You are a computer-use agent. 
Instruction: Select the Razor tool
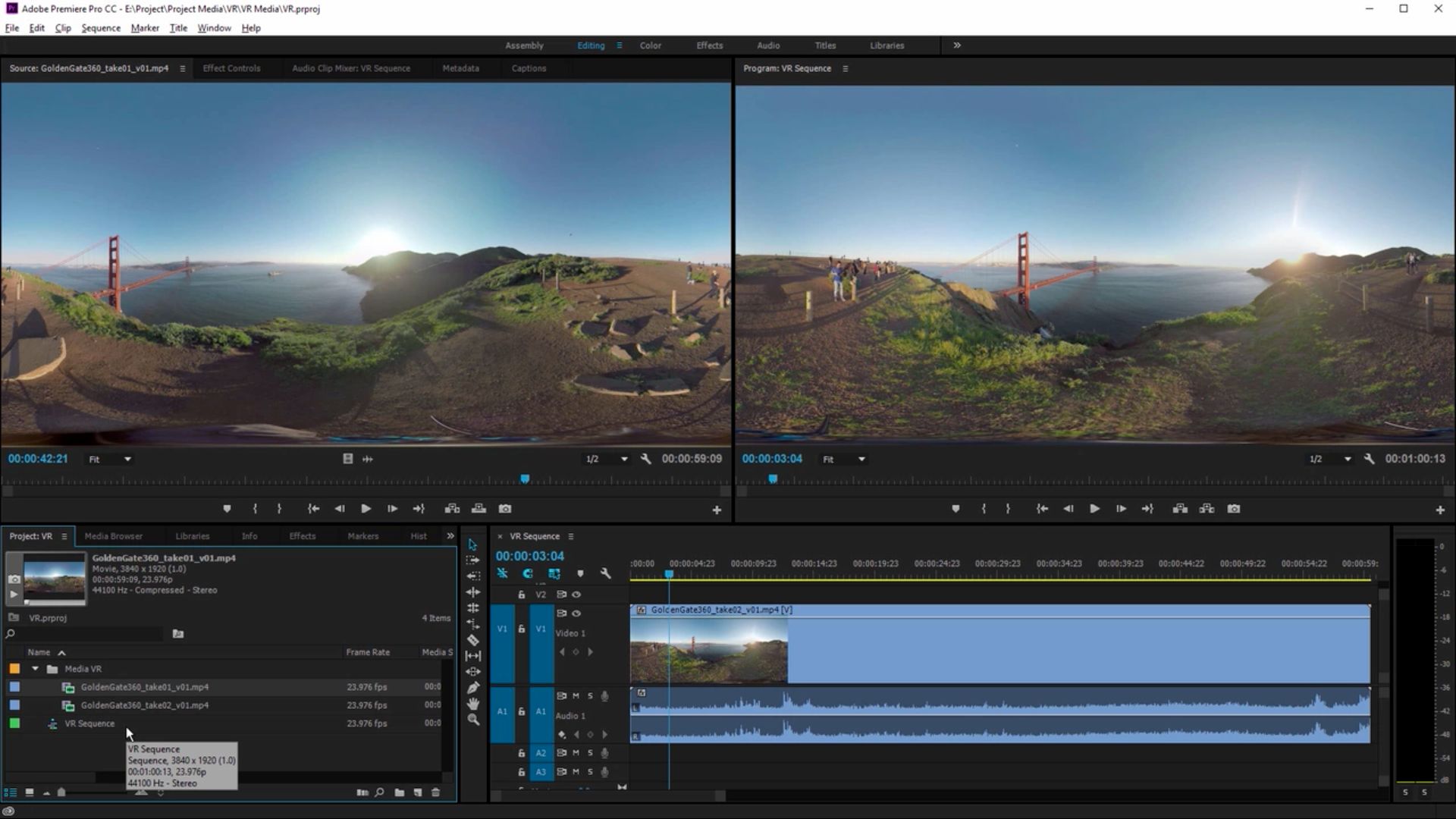pos(473,640)
